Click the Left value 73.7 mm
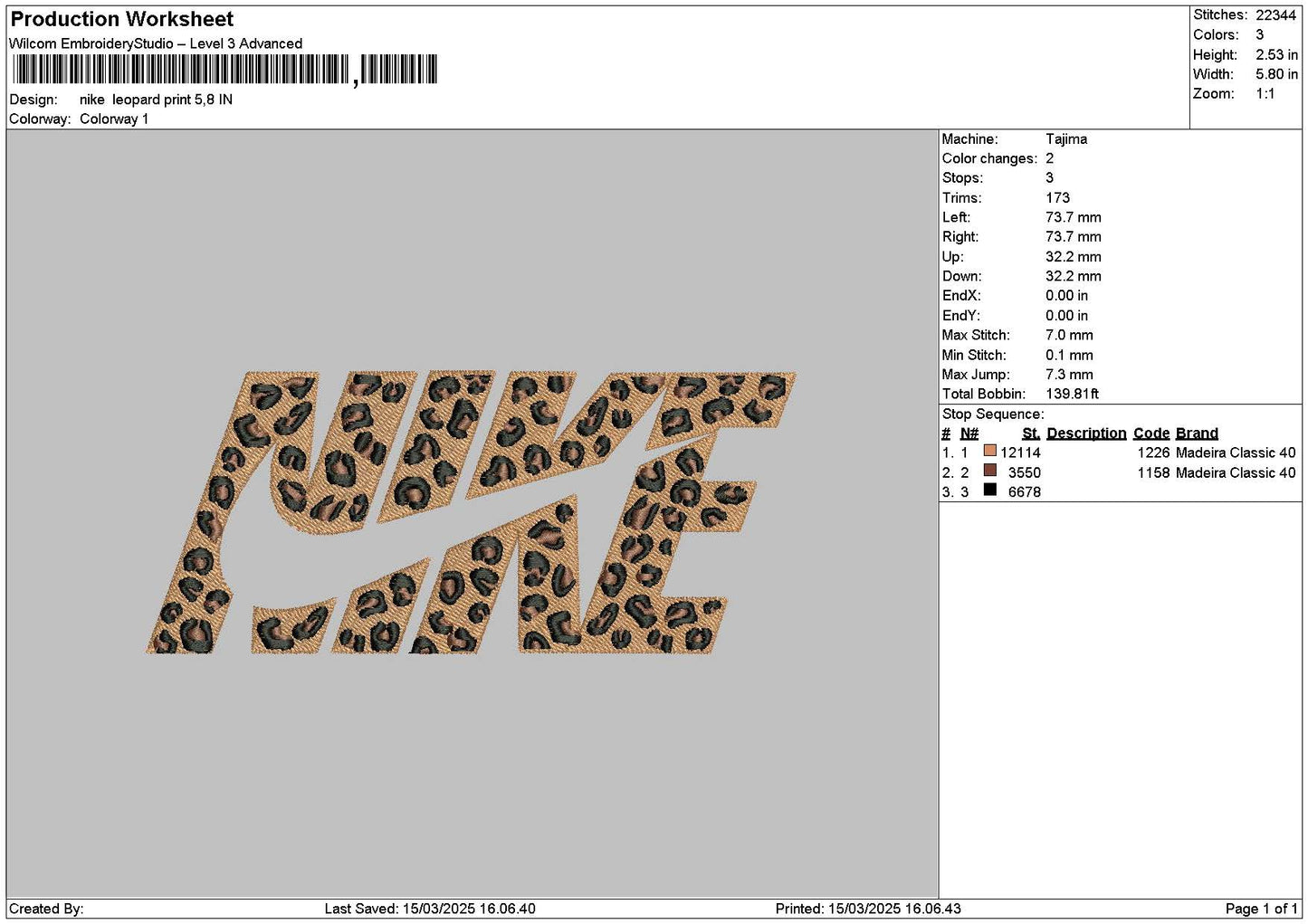The width and height of the screenshot is (1308, 924). [1074, 217]
